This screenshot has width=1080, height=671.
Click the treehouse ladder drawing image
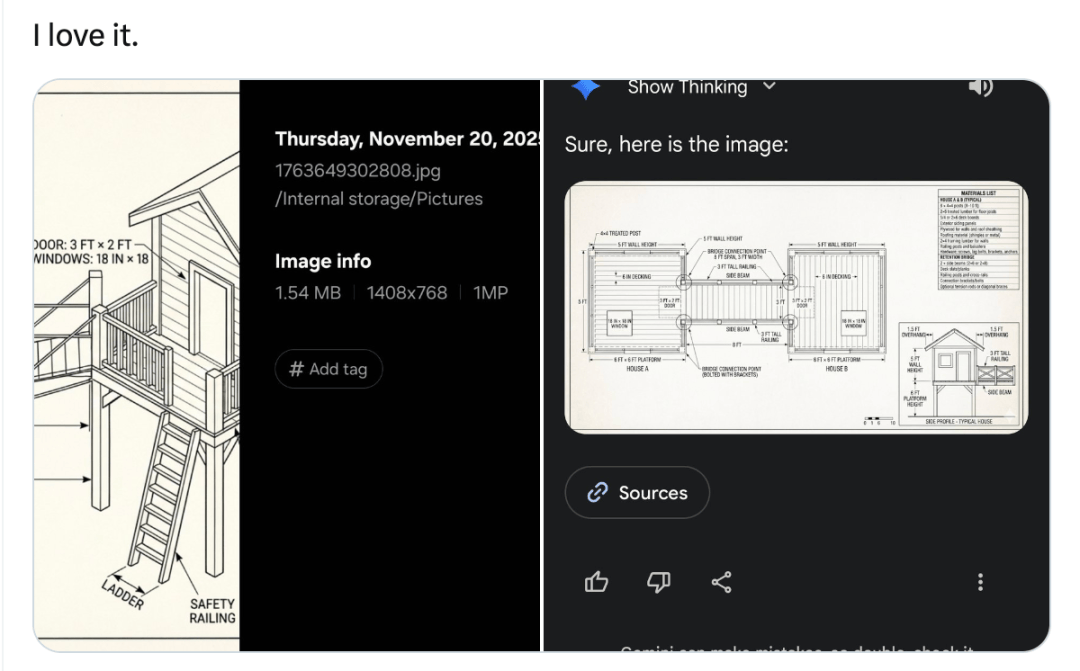[x=137, y=365]
